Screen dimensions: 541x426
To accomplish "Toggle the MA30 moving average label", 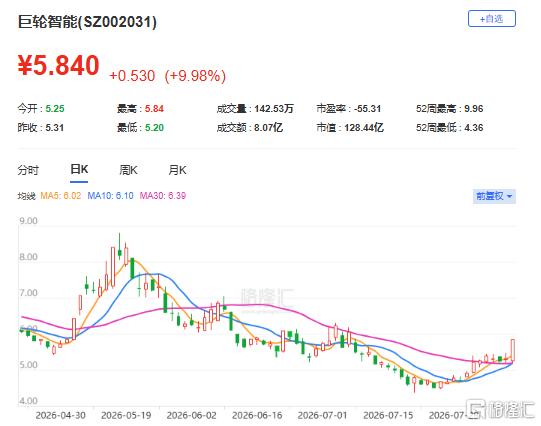I will [x=163, y=196].
